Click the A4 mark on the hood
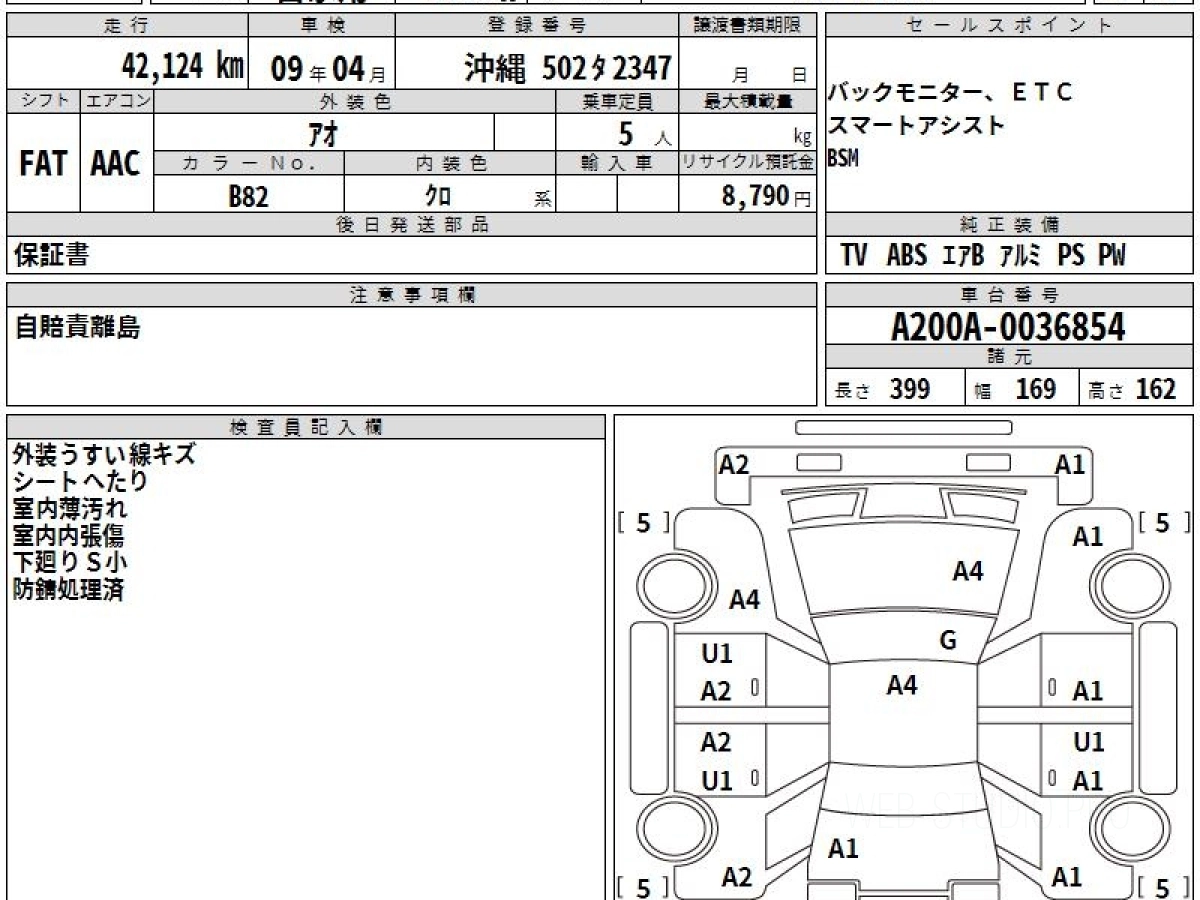 (x=967, y=571)
